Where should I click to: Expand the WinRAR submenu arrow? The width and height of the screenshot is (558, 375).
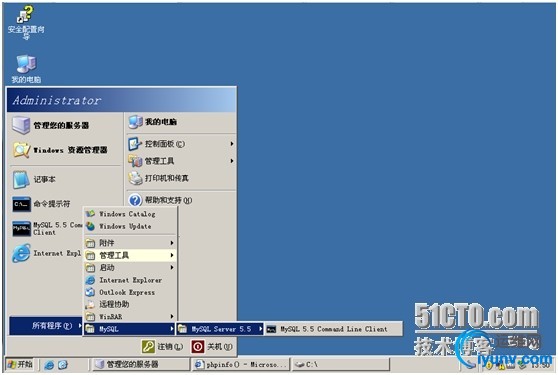click(x=172, y=316)
